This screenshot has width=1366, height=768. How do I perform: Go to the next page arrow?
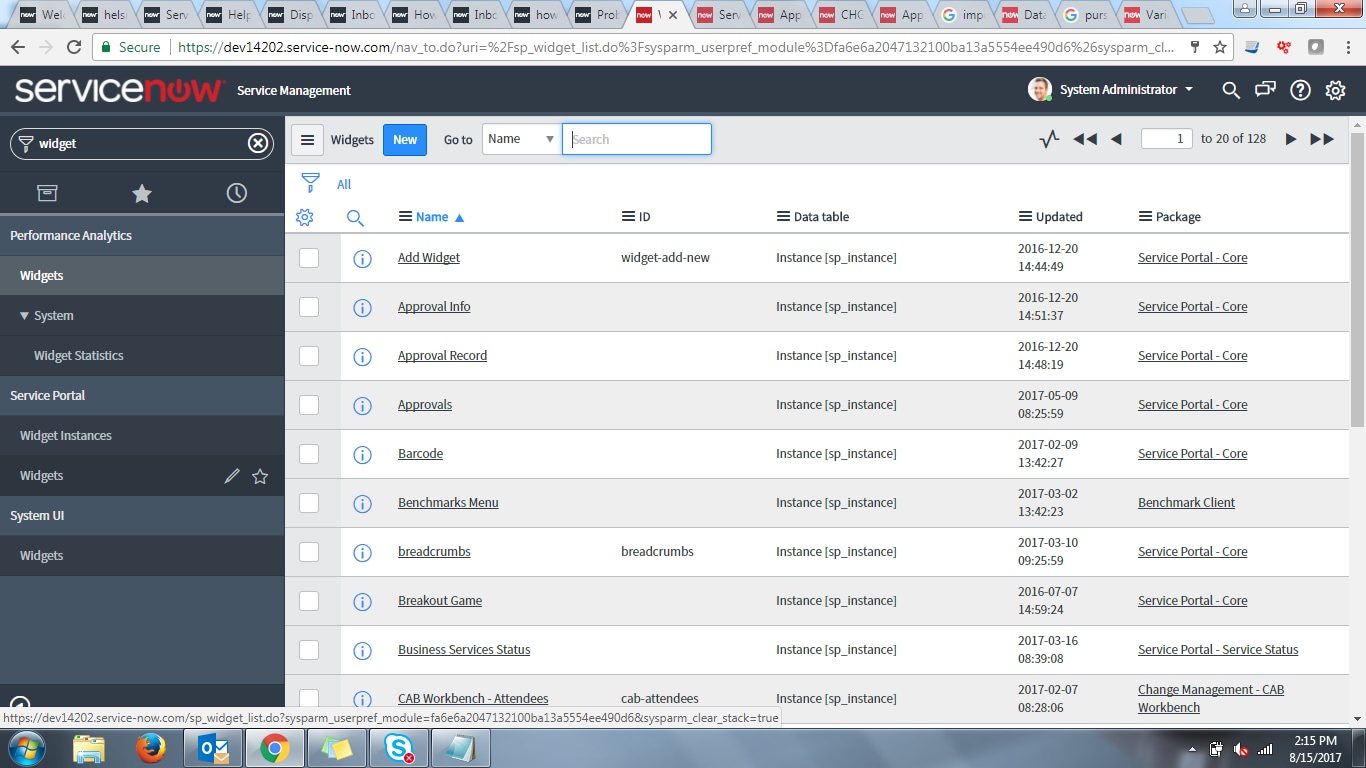tap(1291, 139)
